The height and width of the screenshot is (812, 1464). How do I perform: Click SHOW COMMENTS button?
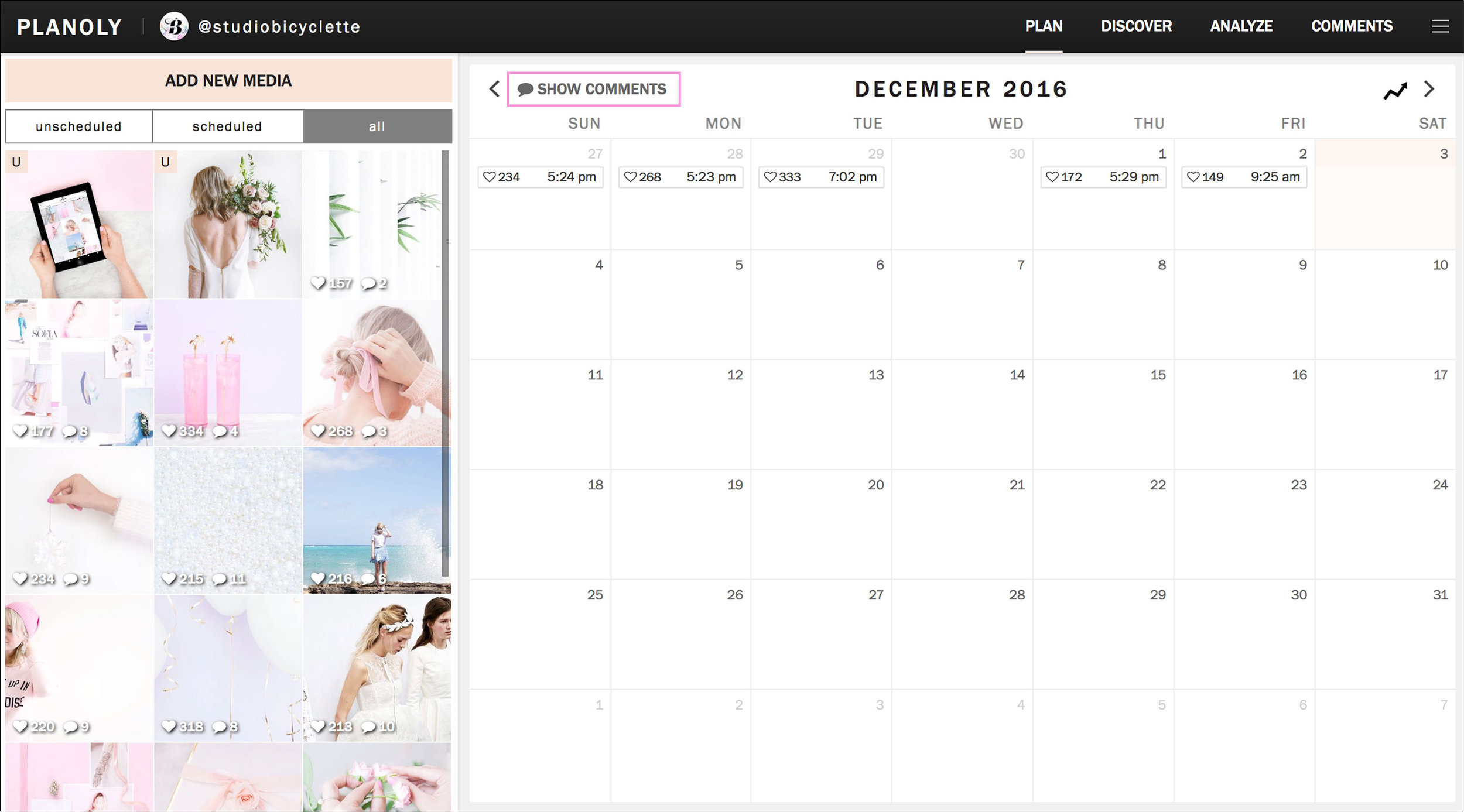(x=593, y=89)
